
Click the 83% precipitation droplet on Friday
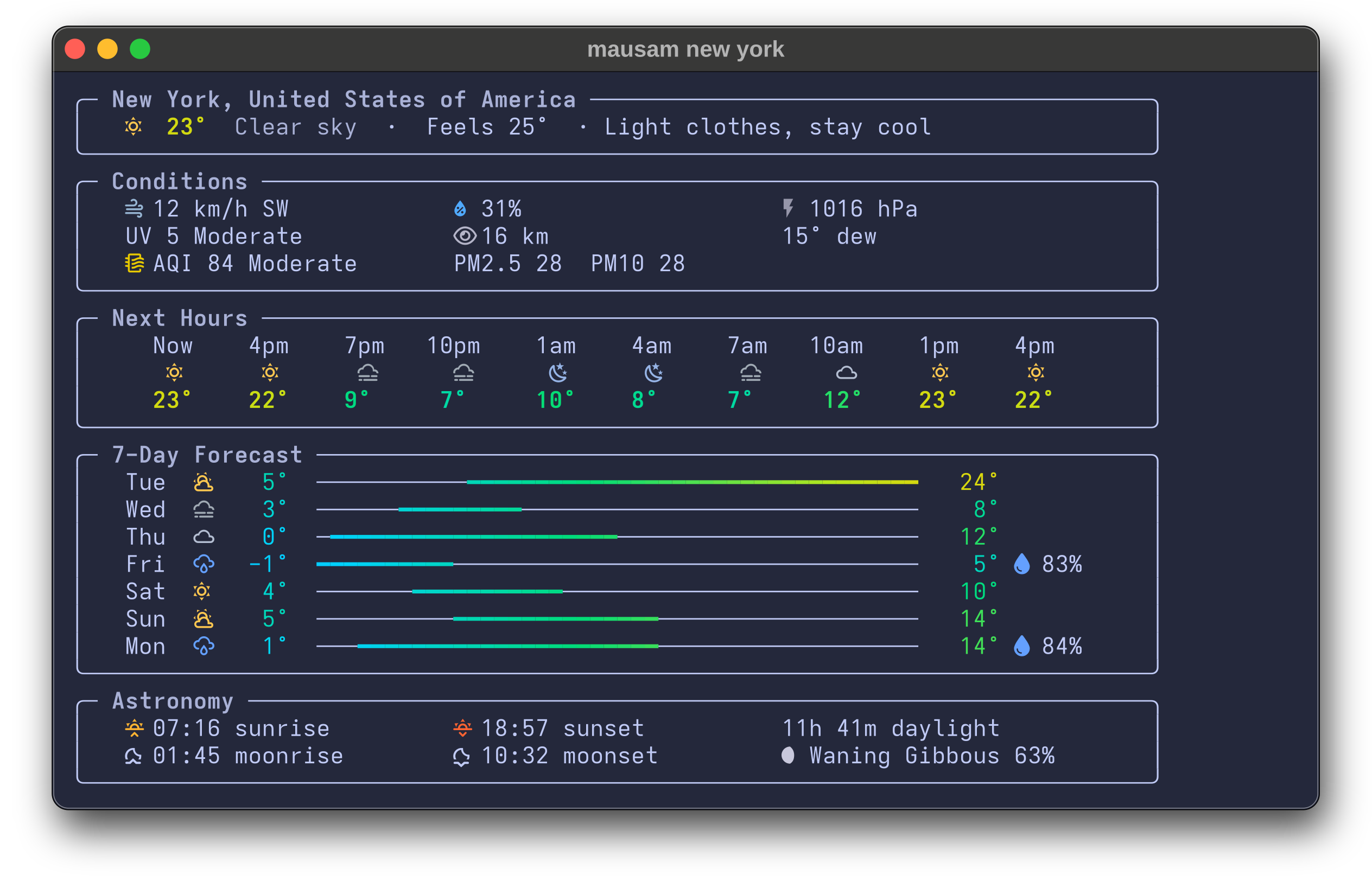click(x=1021, y=564)
